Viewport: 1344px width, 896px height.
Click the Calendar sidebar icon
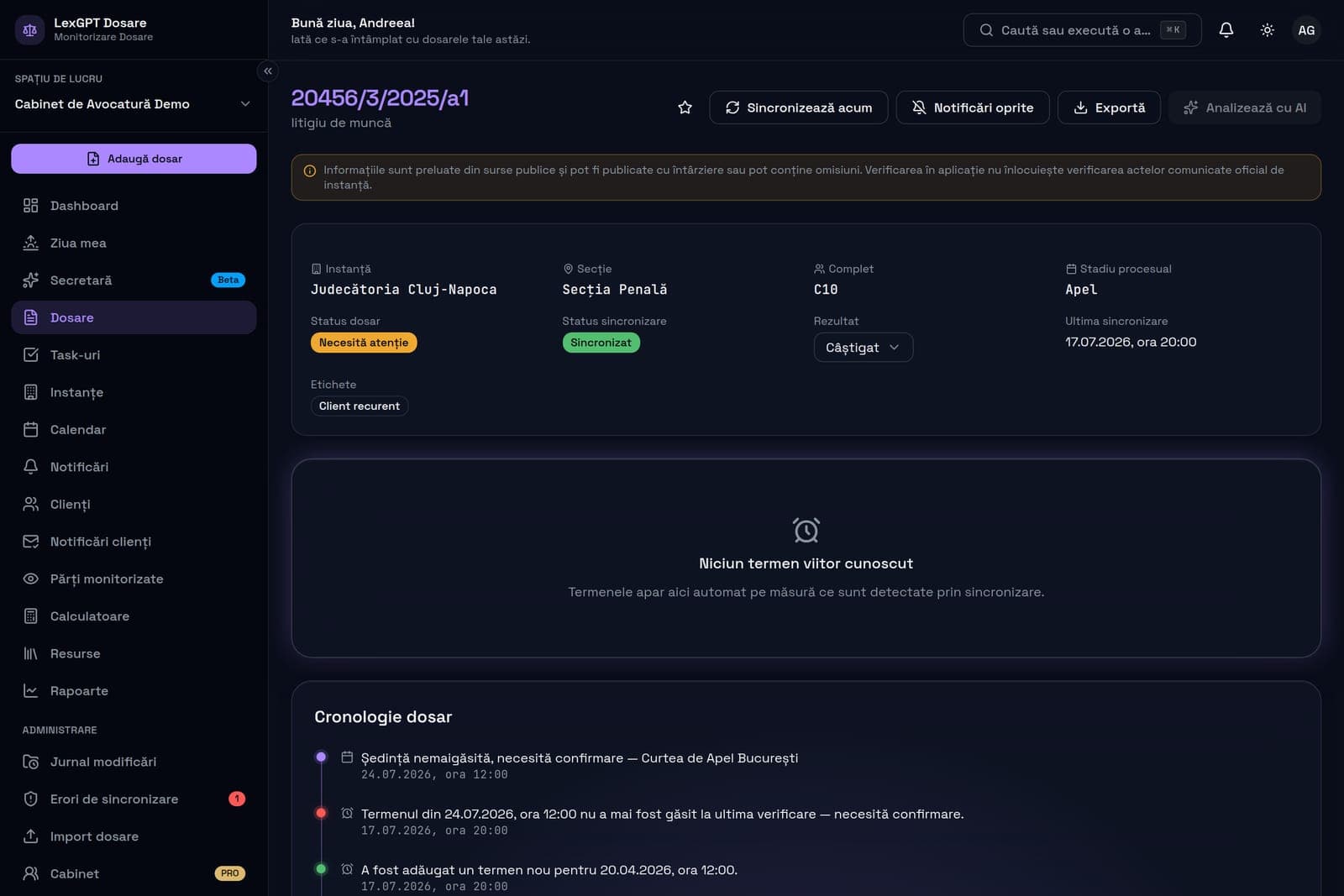31,430
